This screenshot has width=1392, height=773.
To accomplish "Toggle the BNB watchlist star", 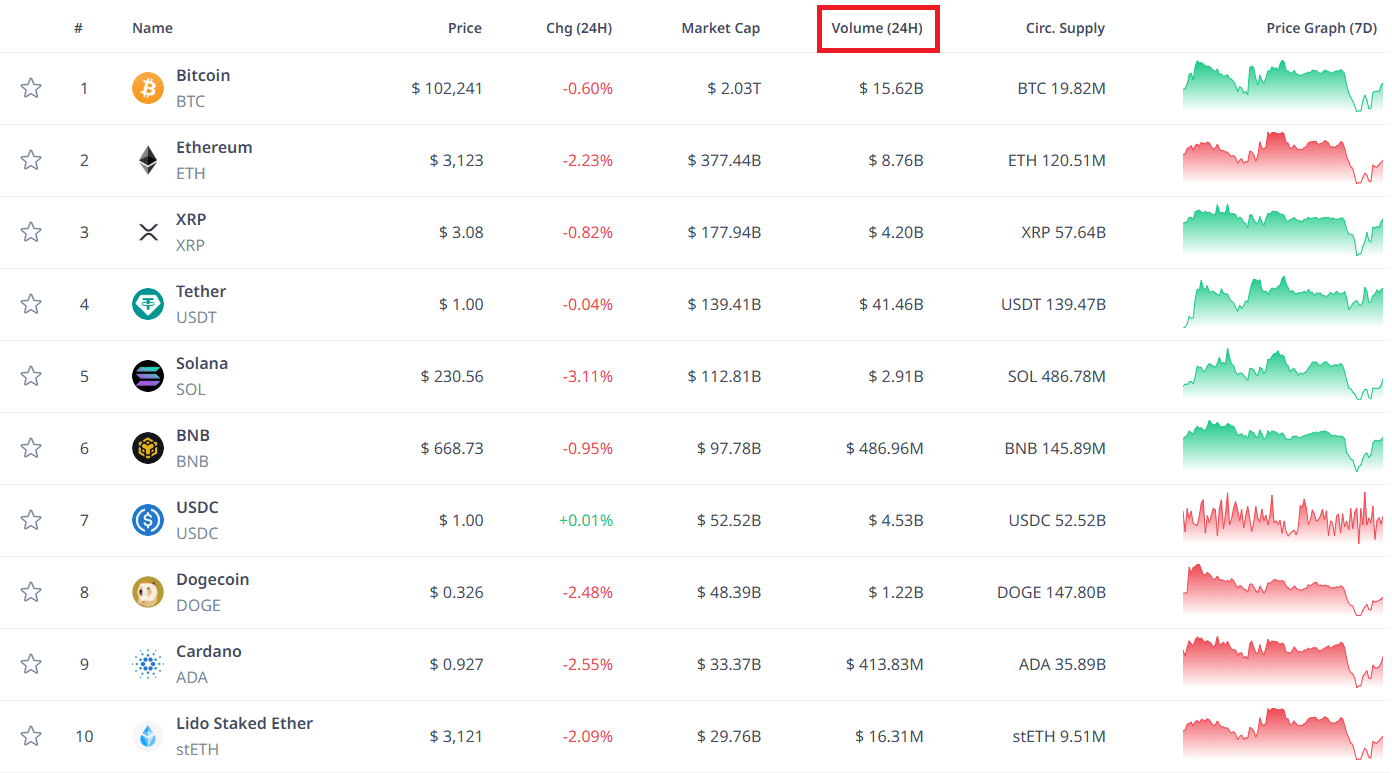I will pos(31,448).
